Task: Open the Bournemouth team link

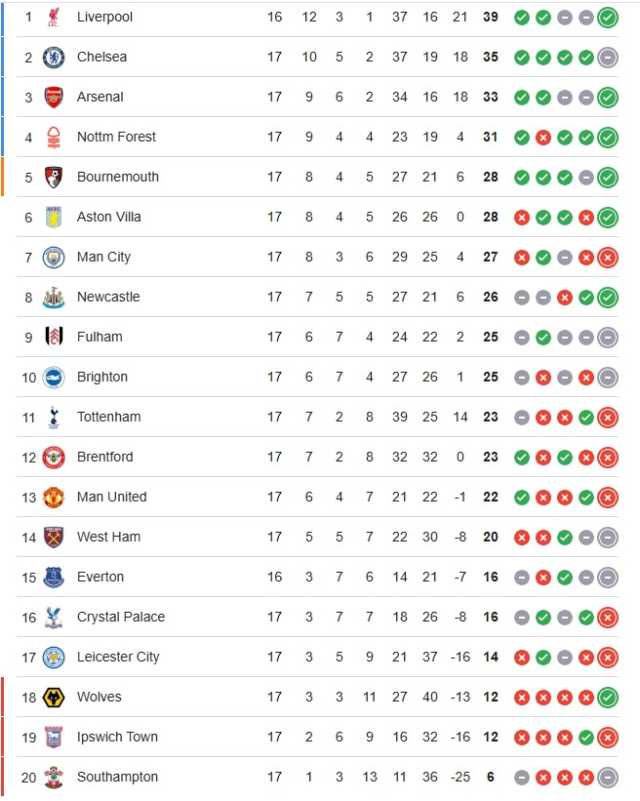Action: [118, 177]
